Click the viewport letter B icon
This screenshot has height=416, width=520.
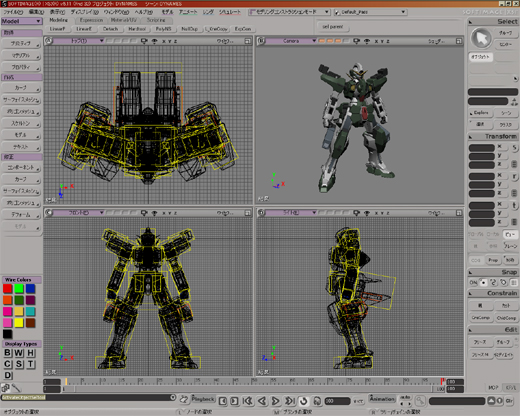click(261, 41)
